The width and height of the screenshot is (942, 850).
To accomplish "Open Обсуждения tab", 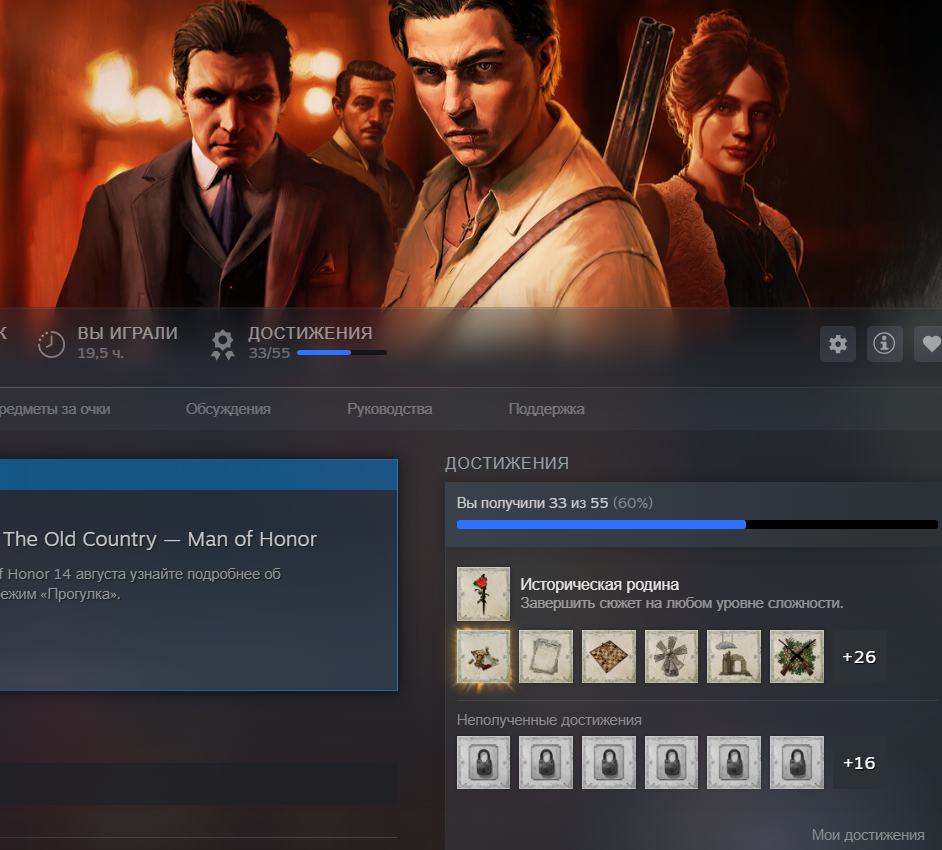I will pyautogui.click(x=228, y=409).
